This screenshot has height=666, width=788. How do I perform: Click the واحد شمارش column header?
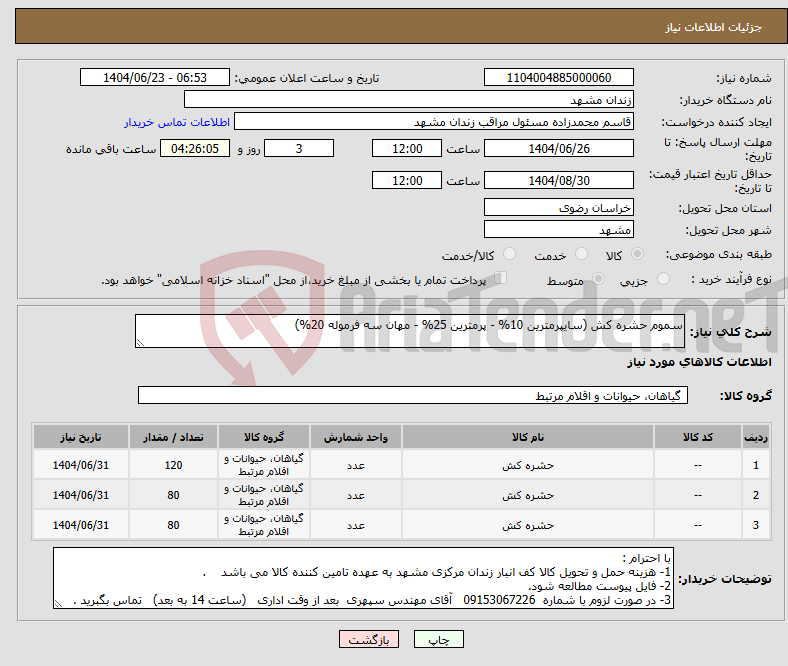(356, 437)
